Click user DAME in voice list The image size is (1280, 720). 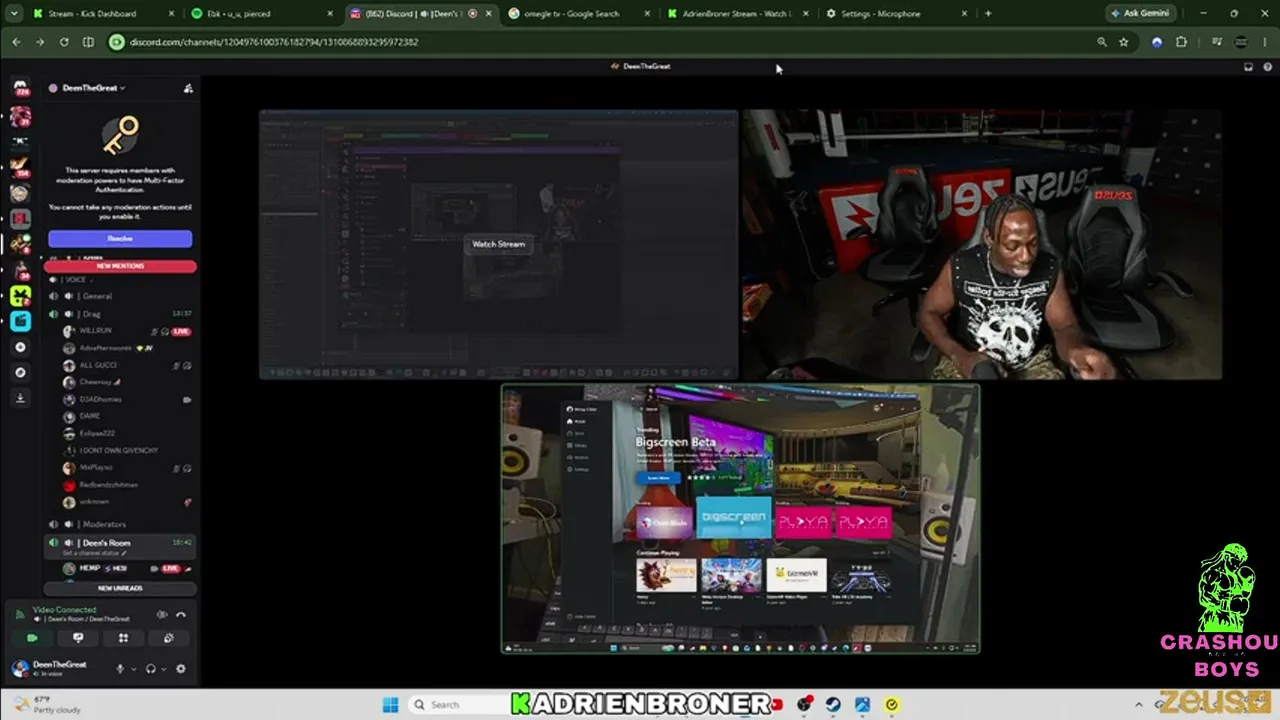click(x=89, y=416)
